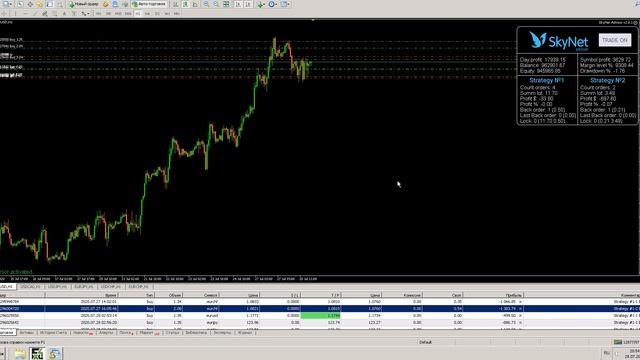Select the trendline drawing tool
Screen dimensions: 640x360
35,13
